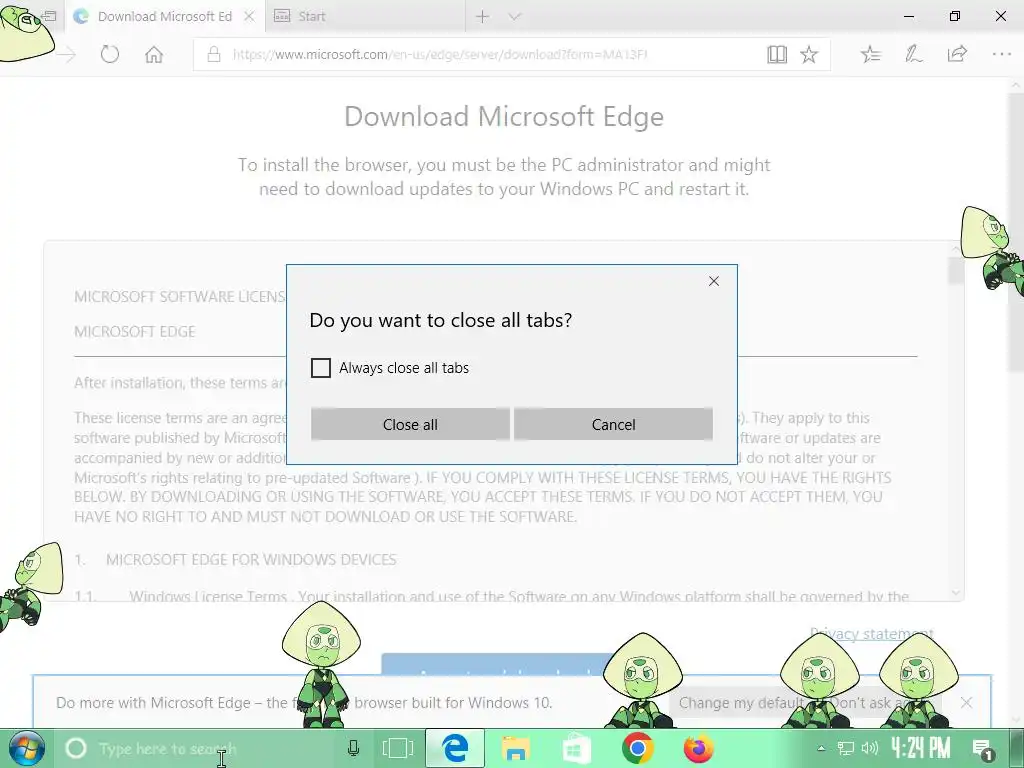Screen dimensions: 1024x768
Task: Click the forward navigation arrow
Action: pos(66,54)
